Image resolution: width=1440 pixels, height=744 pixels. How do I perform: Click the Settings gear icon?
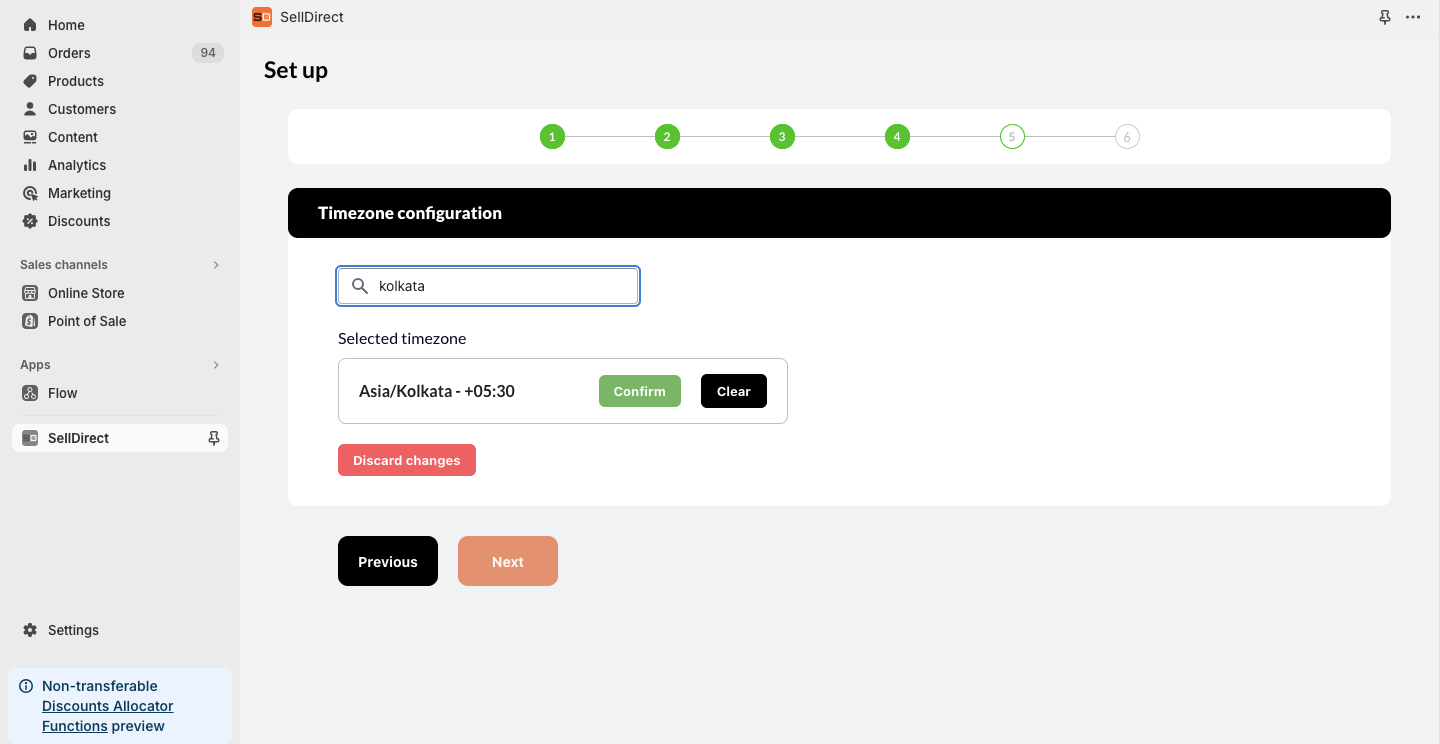30,630
